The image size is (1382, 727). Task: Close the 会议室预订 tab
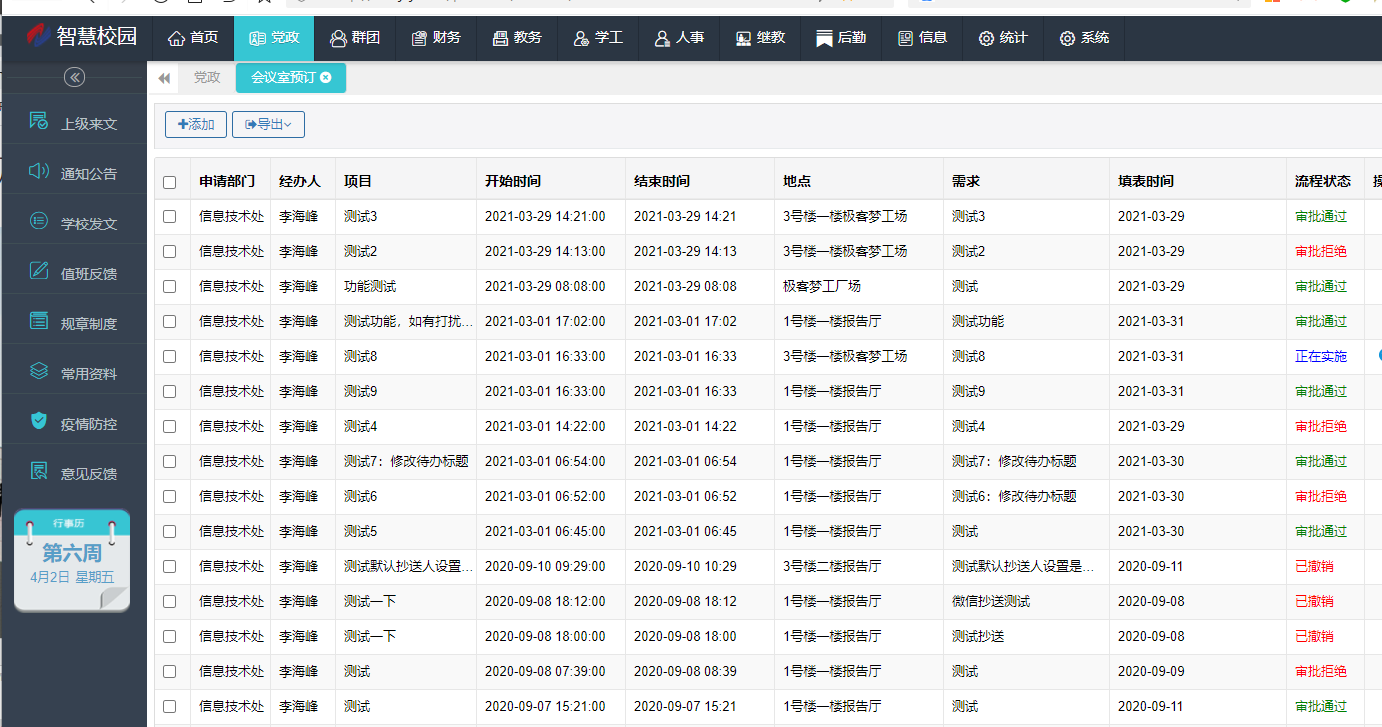point(326,77)
